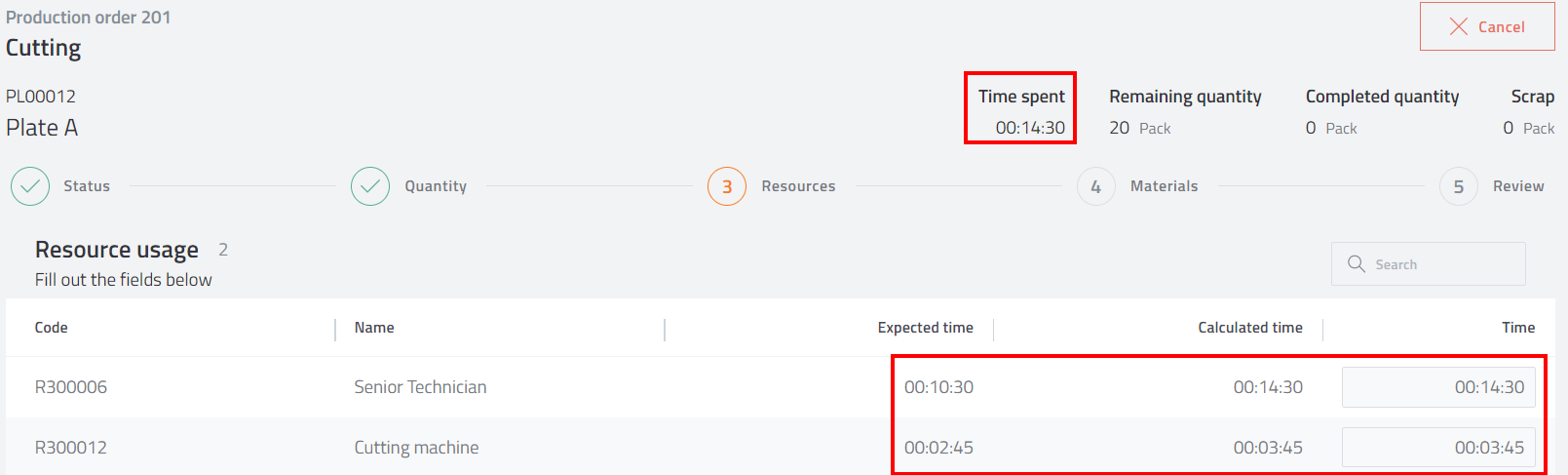Select the step 3 Resources circle

tap(727, 186)
